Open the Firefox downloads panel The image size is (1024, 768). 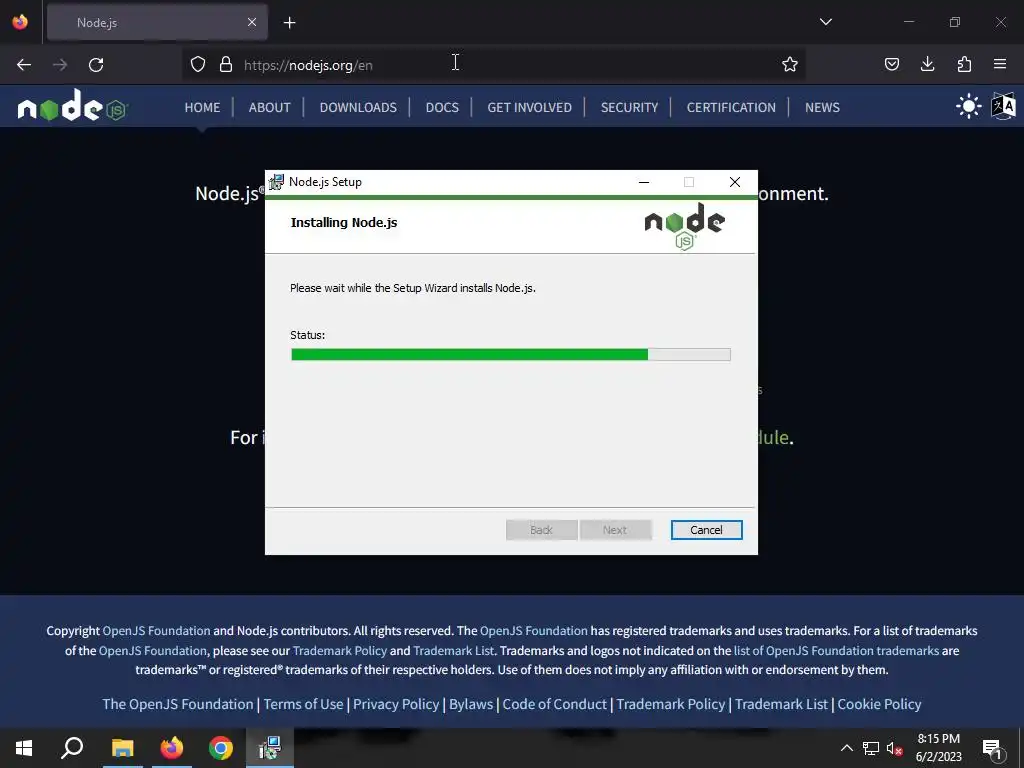[927, 64]
